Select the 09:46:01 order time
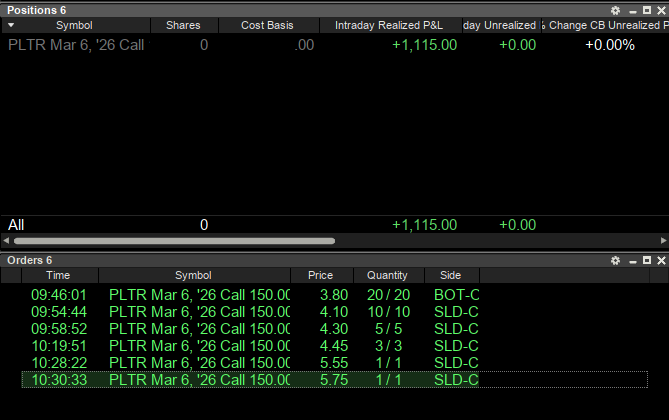This screenshot has width=669, height=420. click(59, 295)
